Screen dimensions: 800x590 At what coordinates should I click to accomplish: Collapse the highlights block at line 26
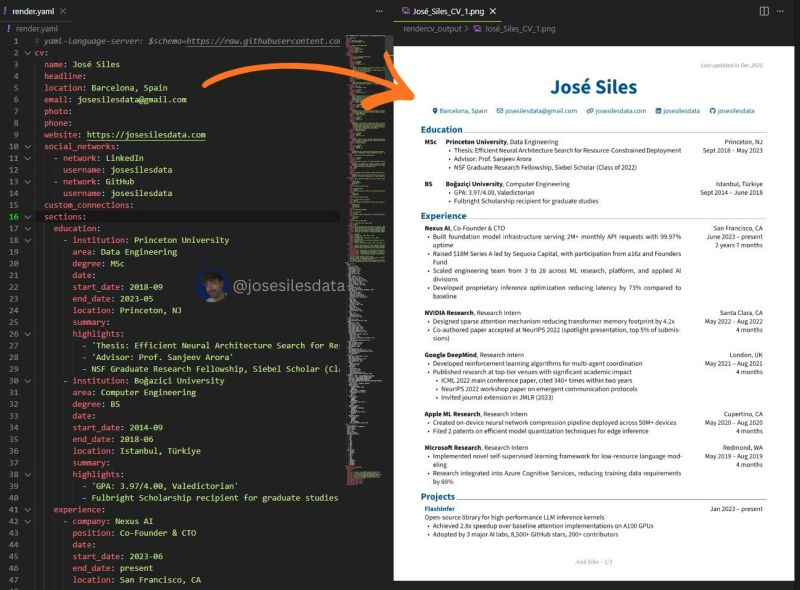click(x=28, y=334)
